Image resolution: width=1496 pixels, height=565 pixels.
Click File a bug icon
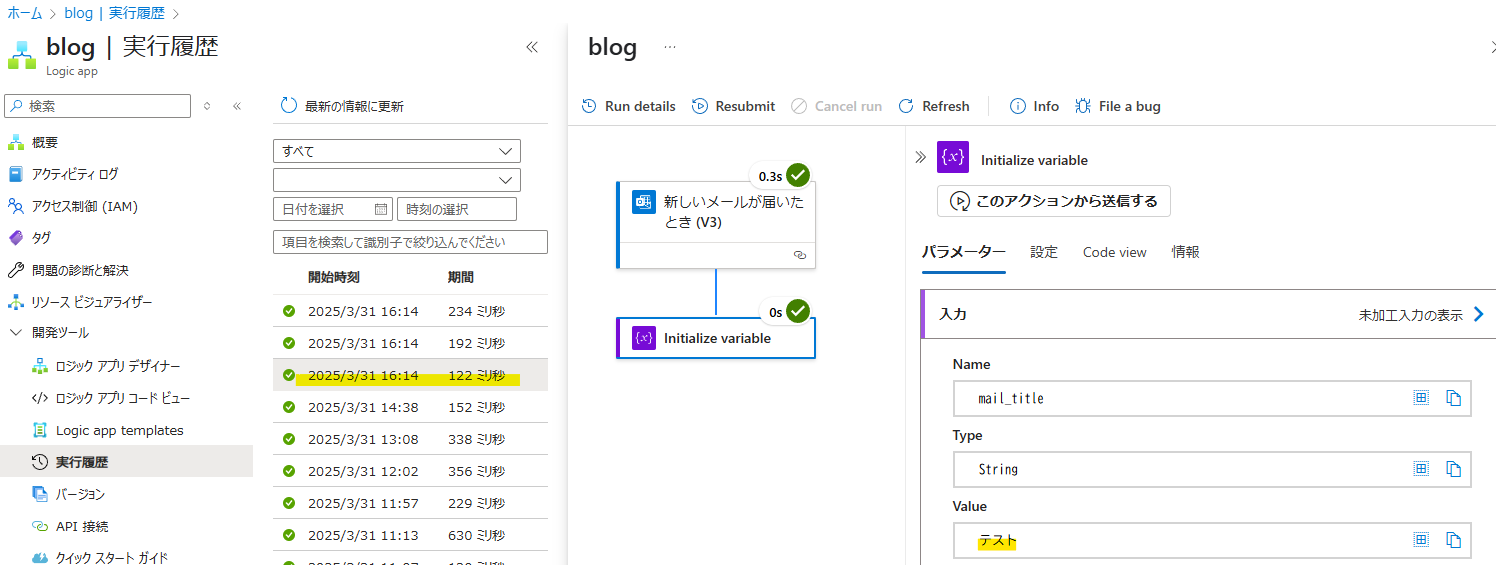1082,106
